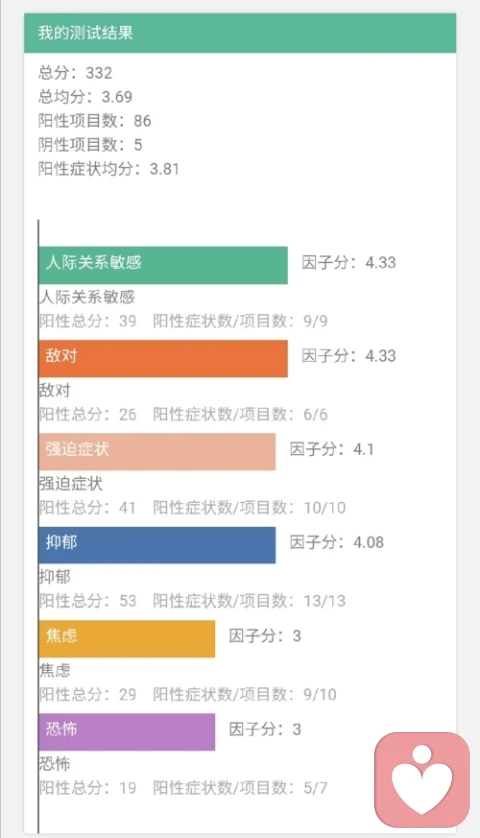The image size is (480, 838).
Task: Click 阳性症状均分: 3.81 text
Action: point(109,169)
